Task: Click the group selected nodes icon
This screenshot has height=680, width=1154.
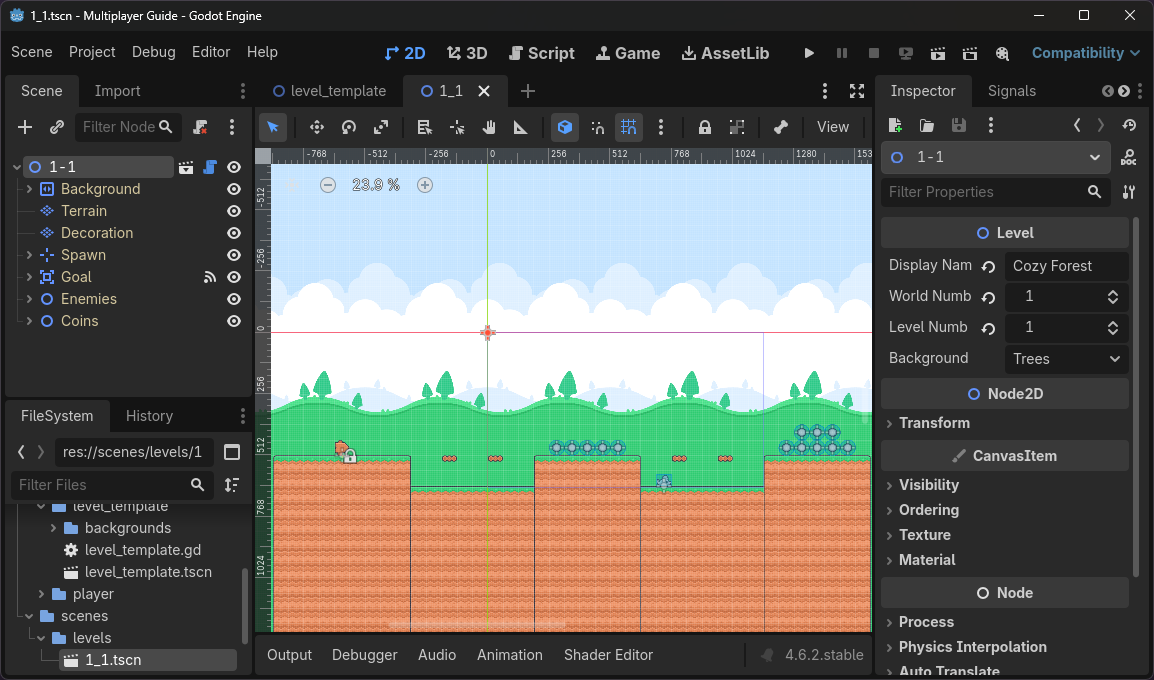Action: click(737, 127)
